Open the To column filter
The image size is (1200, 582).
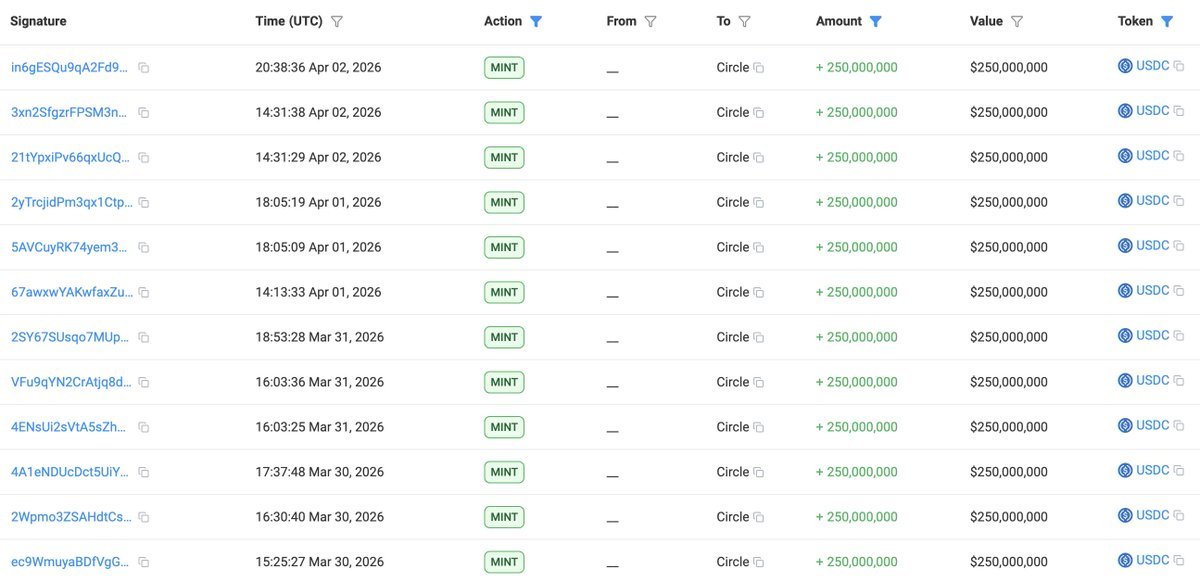tap(744, 21)
